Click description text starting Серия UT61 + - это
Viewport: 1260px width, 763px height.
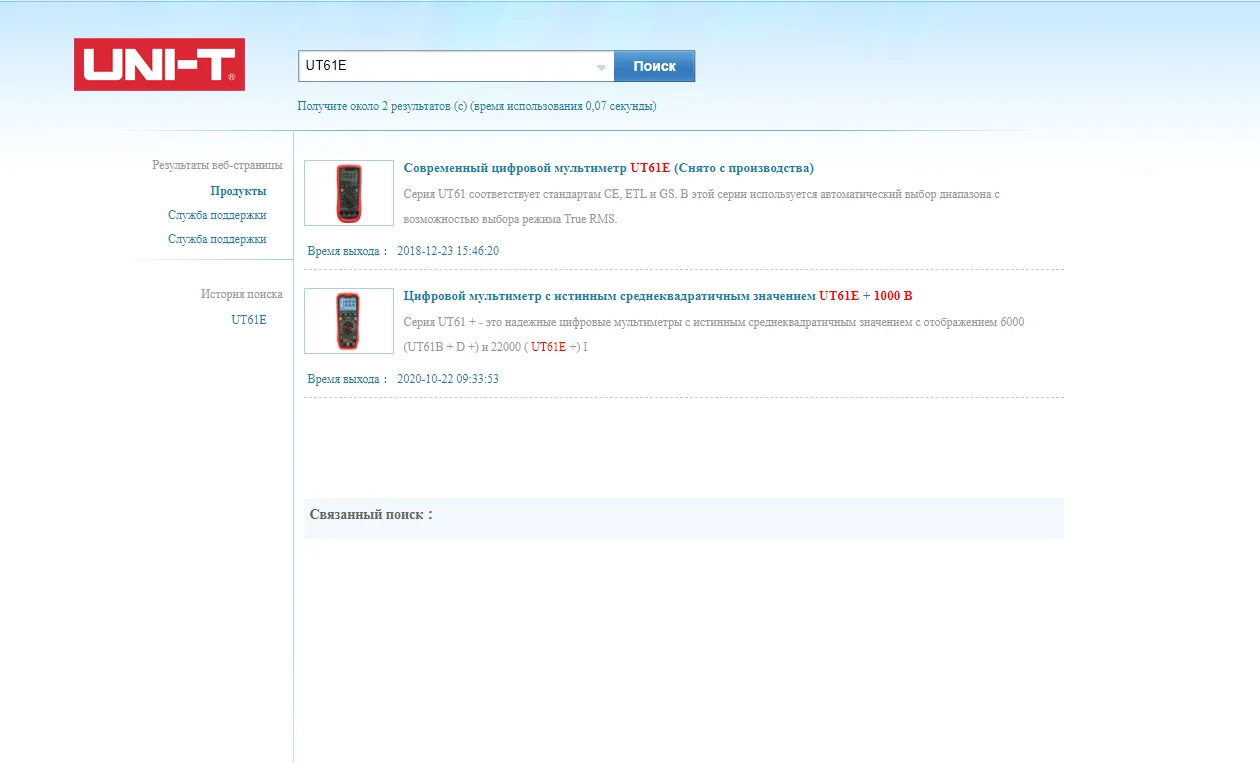714,334
